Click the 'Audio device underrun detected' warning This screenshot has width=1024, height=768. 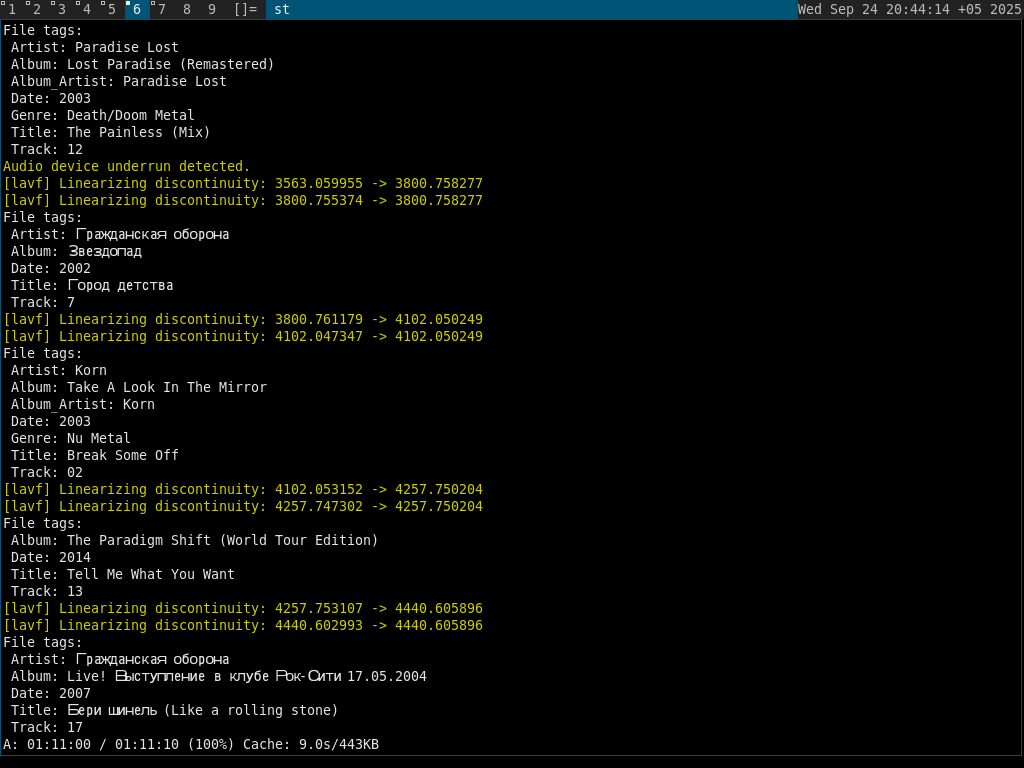(127, 166)
